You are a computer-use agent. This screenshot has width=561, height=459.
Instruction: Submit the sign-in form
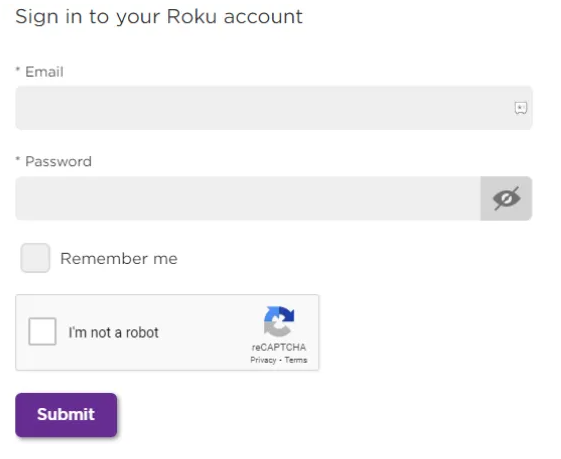coord(66,415)
